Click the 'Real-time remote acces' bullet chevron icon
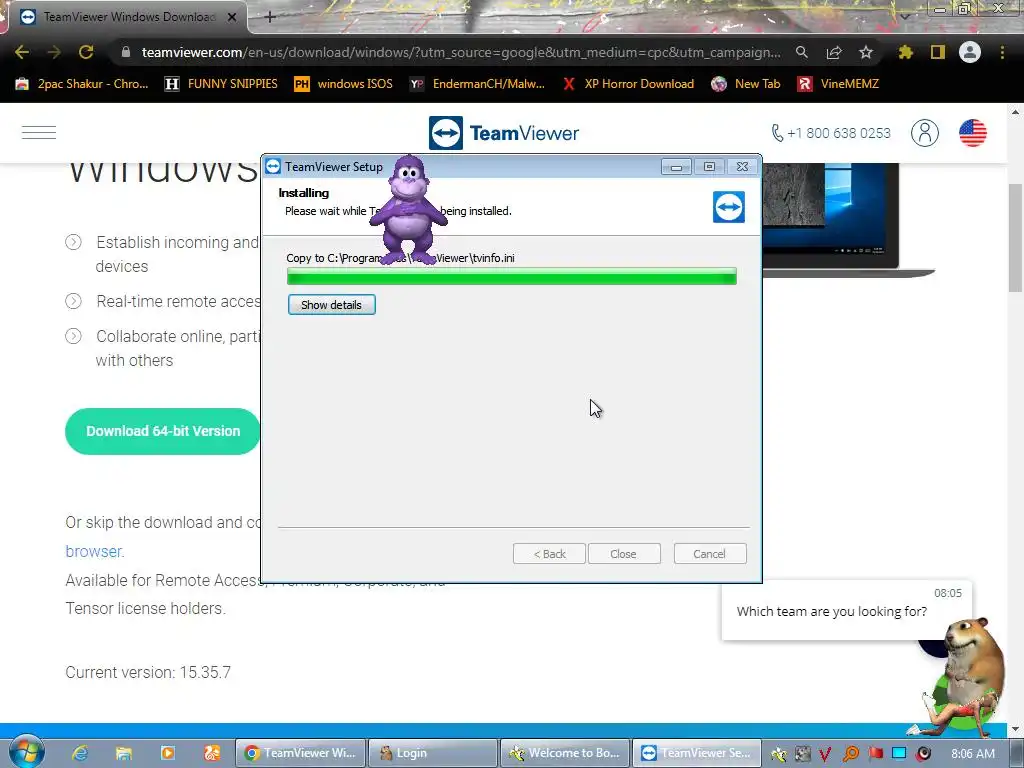This screenshot has height=768, width=1024. click(x=74, y=301)
